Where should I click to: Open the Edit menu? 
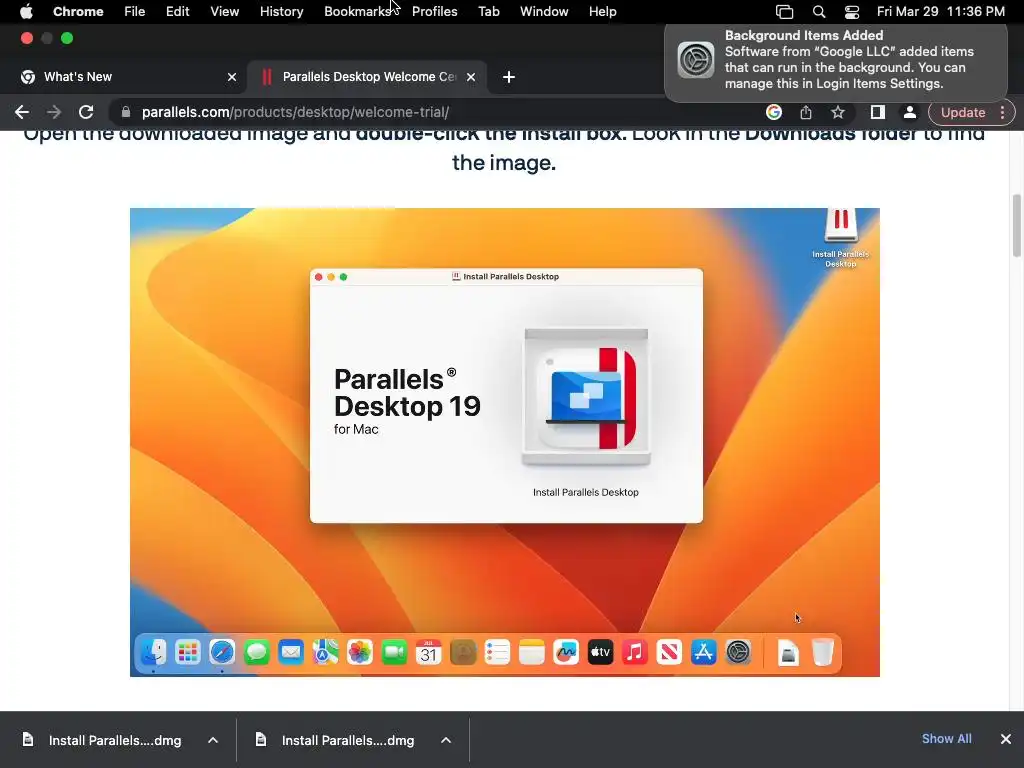coord(177,12)
